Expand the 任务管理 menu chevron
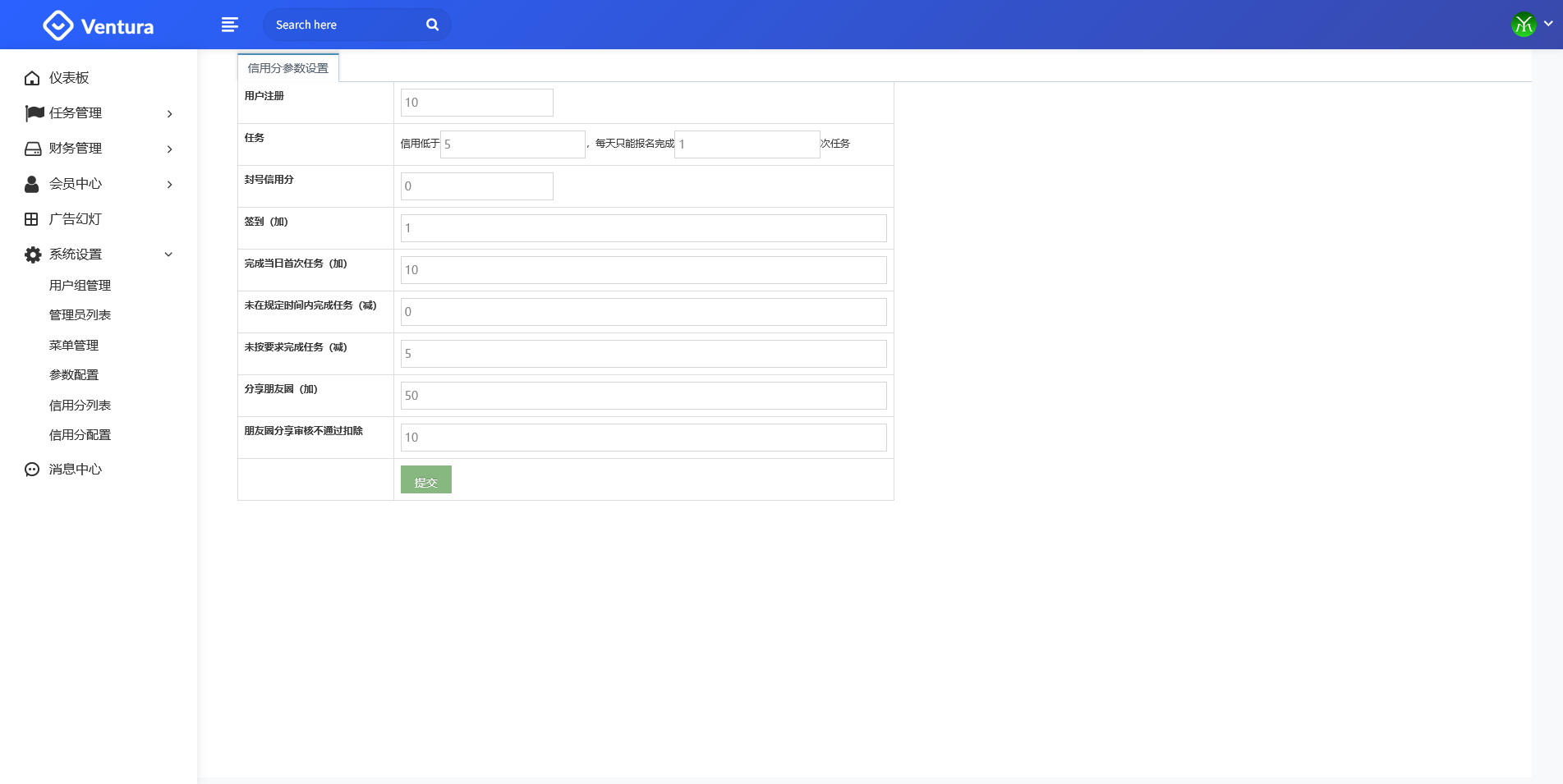Image resolution: width=1563 pixels, height=784 pixels. click(169, 114)
